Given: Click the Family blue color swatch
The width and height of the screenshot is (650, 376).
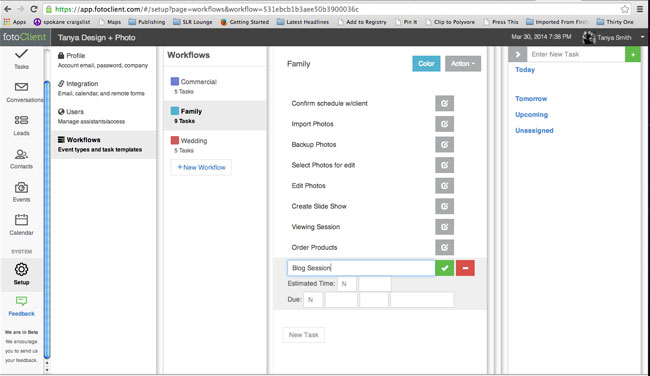Looking at the screenshot, I should (x=175, y=111).
